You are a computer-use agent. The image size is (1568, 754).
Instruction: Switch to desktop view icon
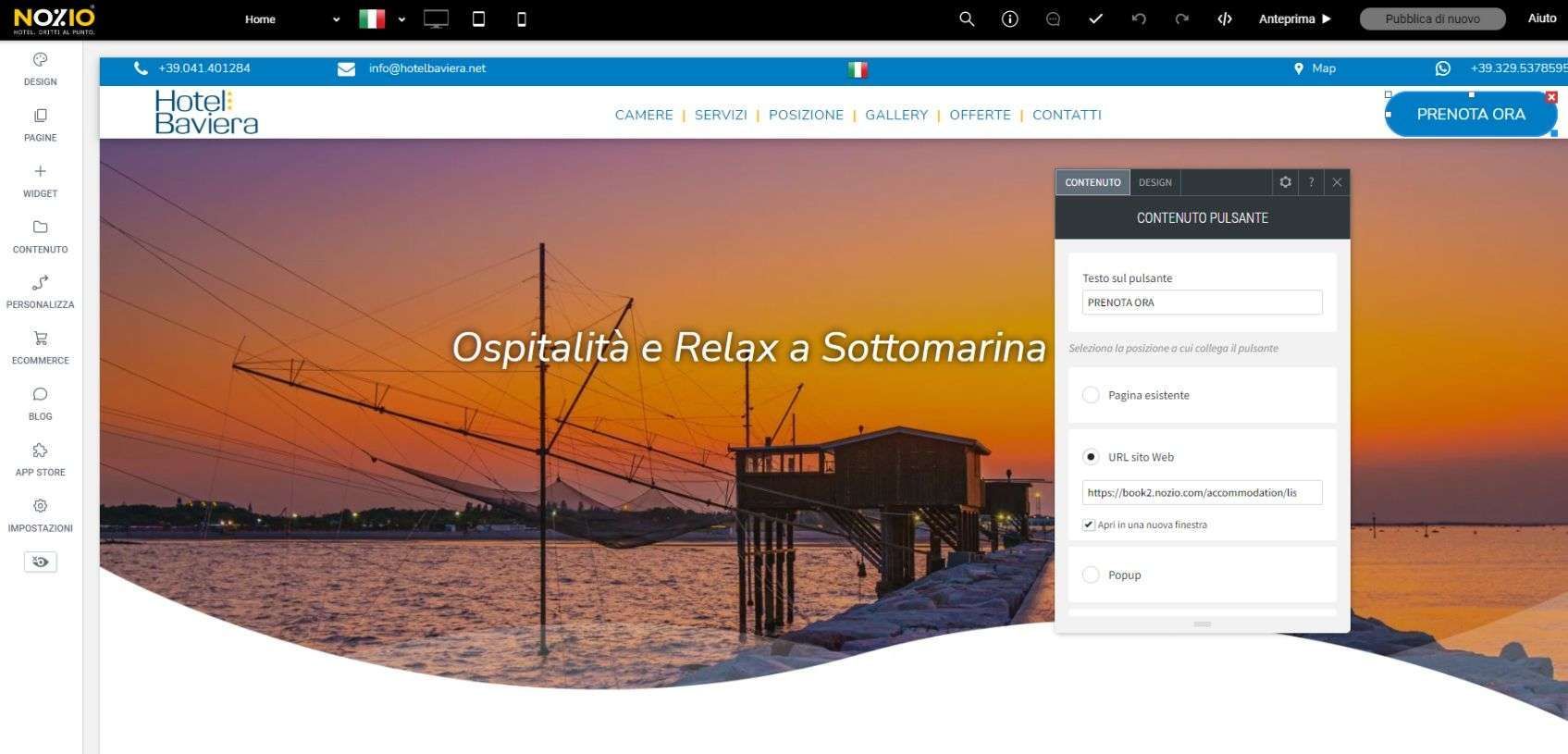click(x=436, y=19)
